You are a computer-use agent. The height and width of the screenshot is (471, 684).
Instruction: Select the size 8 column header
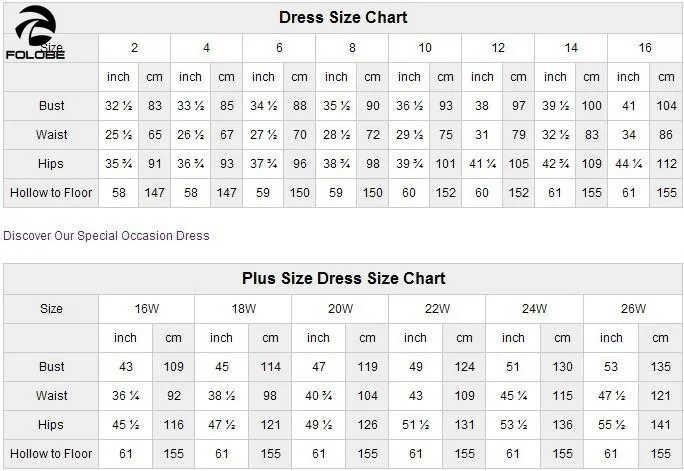coord(352,48)
